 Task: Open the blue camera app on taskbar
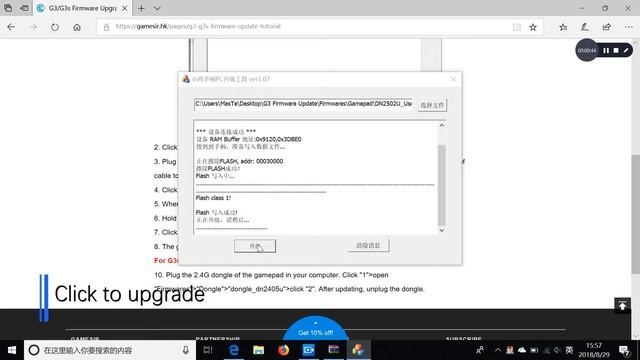pos(308,350)
